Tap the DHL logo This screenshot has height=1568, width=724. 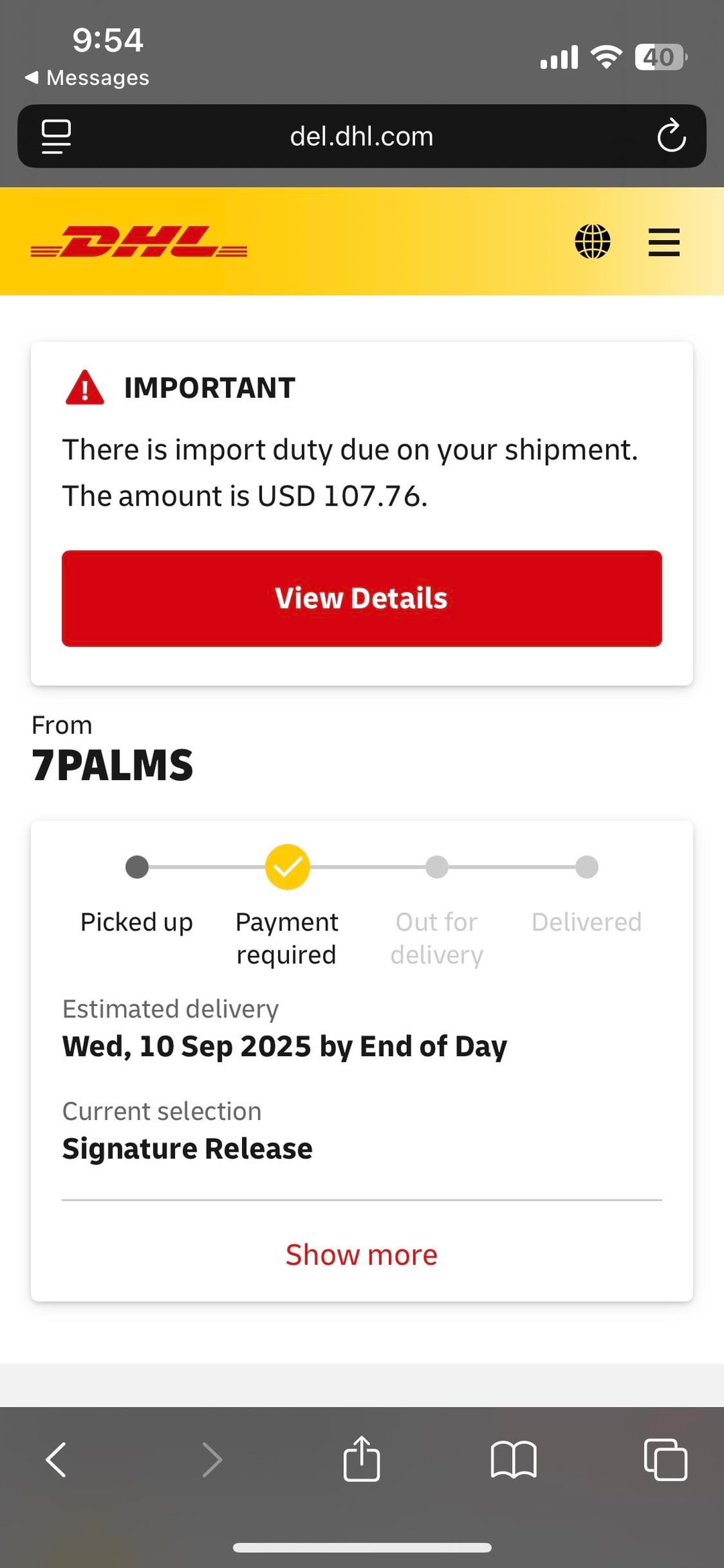[x=139, y=242]
